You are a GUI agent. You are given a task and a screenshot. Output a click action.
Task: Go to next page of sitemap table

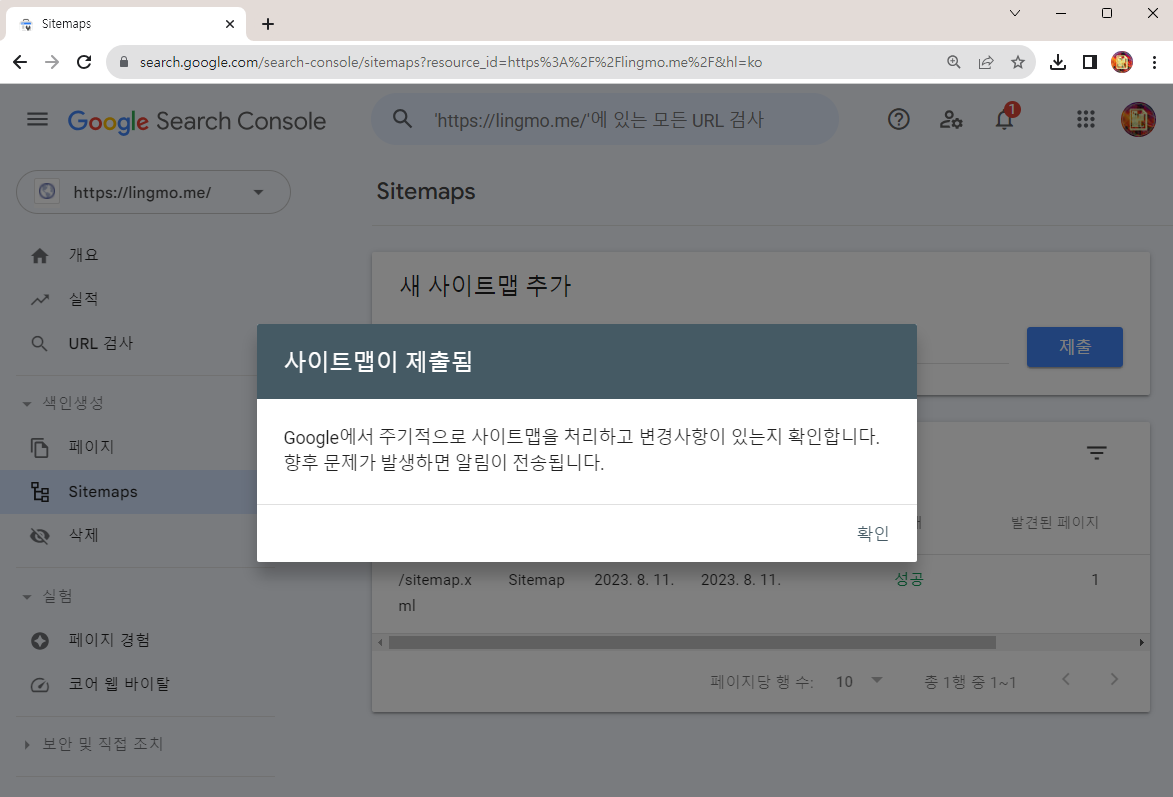click(x=1114, y=680)
